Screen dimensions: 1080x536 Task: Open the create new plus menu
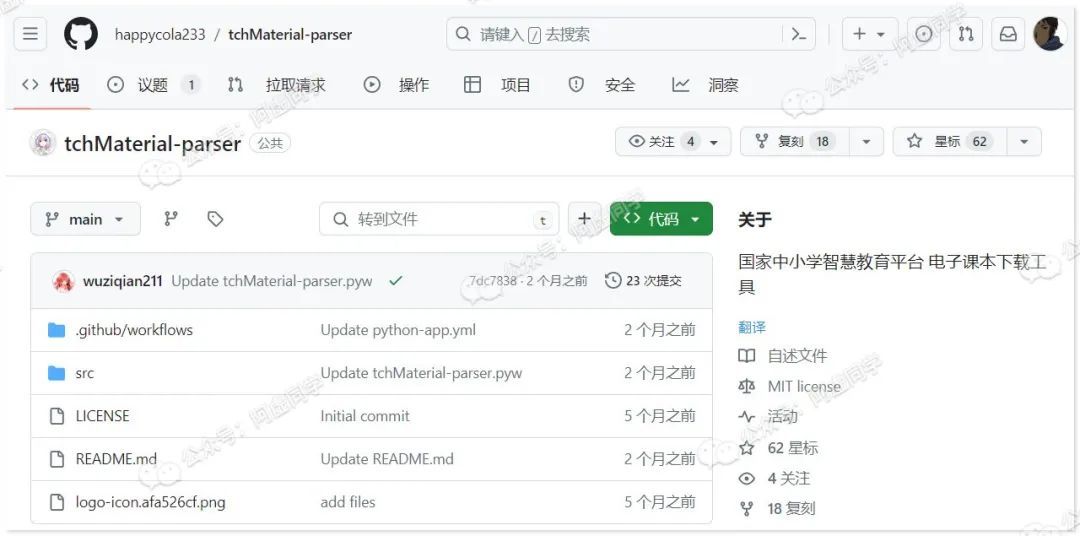(870, 34)
